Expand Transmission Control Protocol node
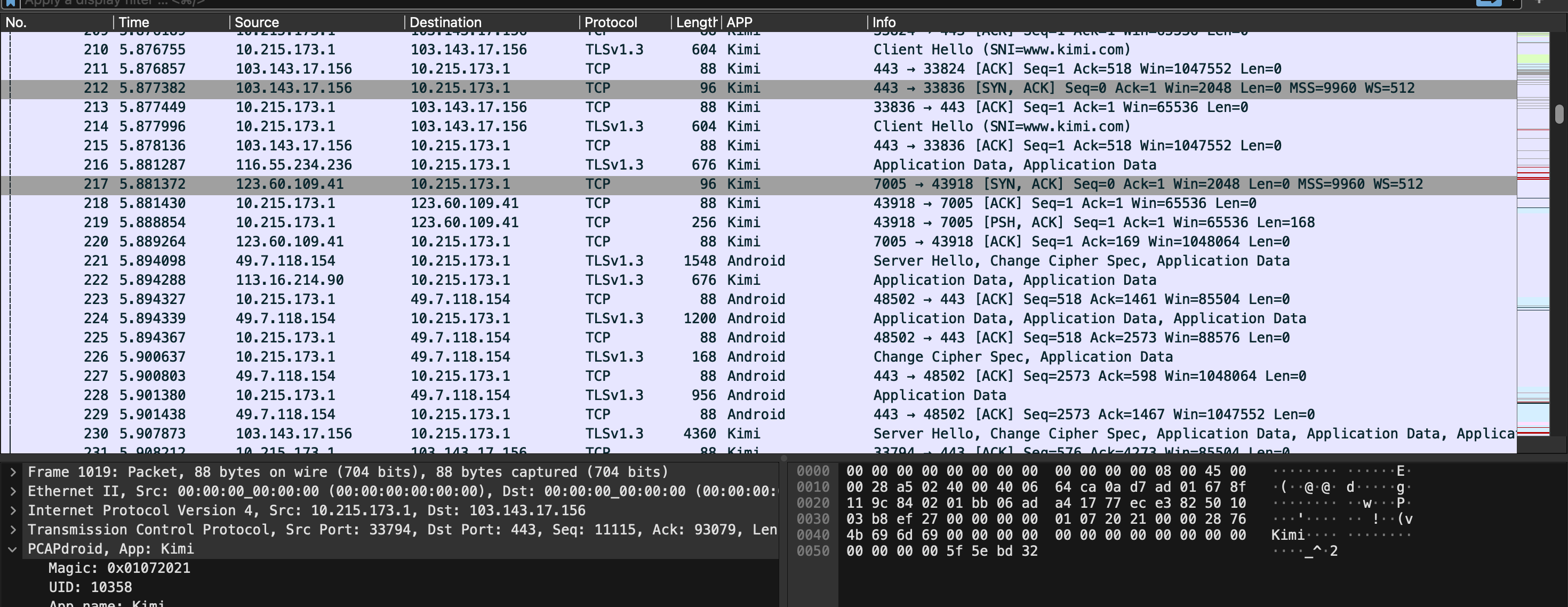This screenshot has width=1568, height=607. [x=13, y=530]
